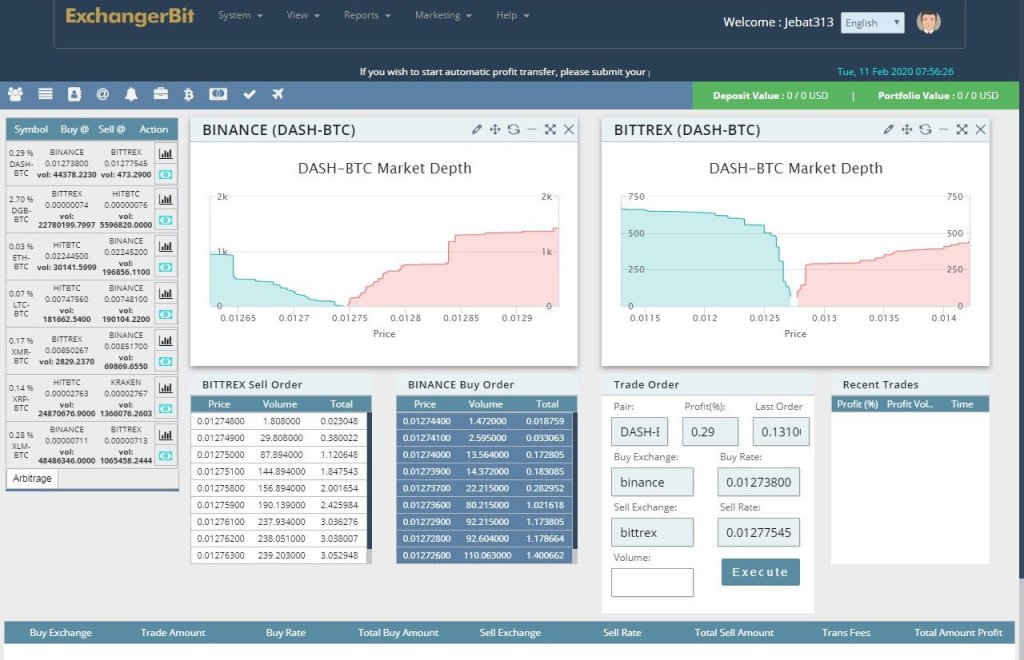This screenshot has height=660, width=1024.
Task: Select the Arbitrage tab
Action: tap(32, 479)
